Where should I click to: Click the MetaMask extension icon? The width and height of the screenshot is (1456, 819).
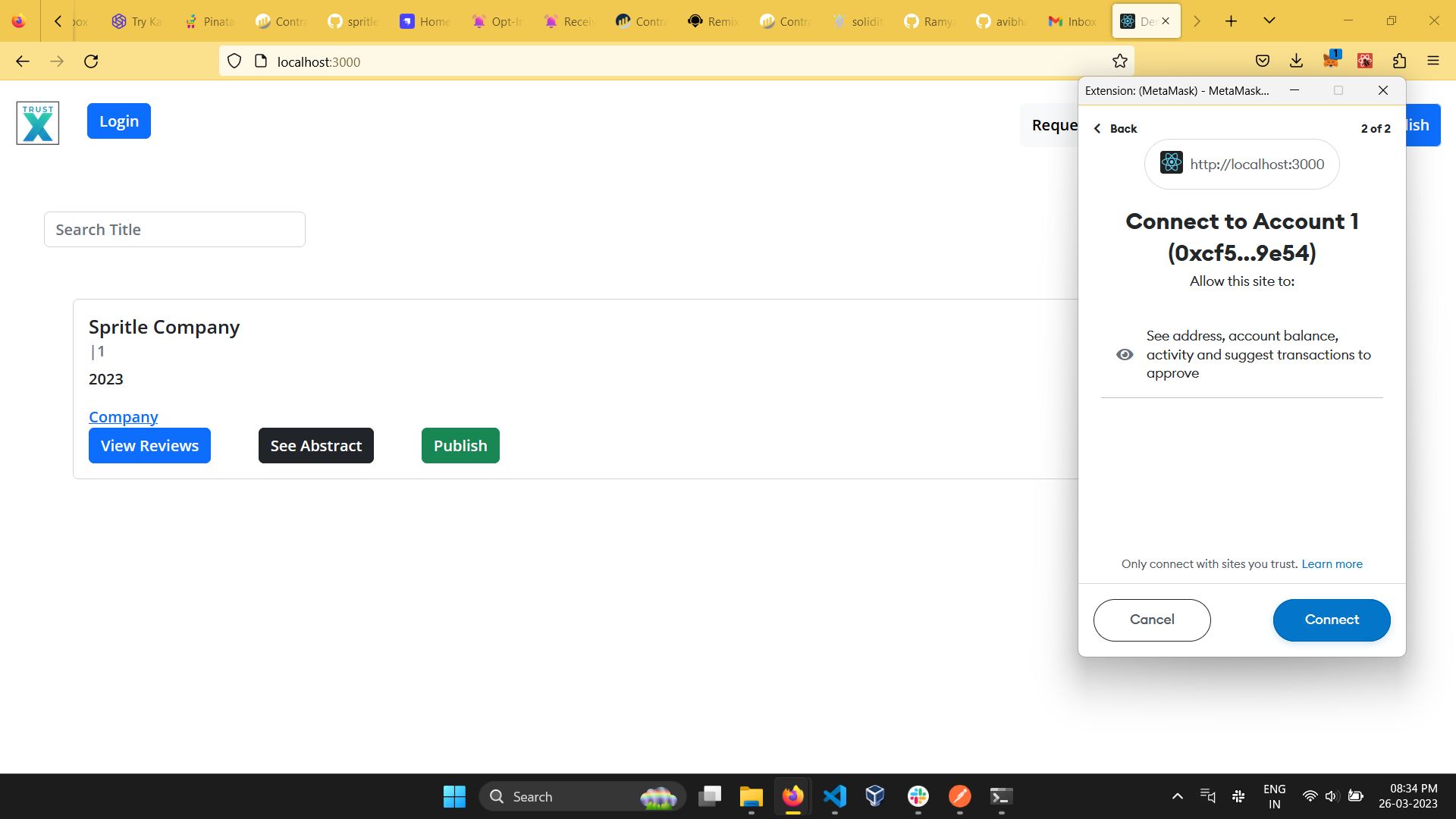(1331, 61)
